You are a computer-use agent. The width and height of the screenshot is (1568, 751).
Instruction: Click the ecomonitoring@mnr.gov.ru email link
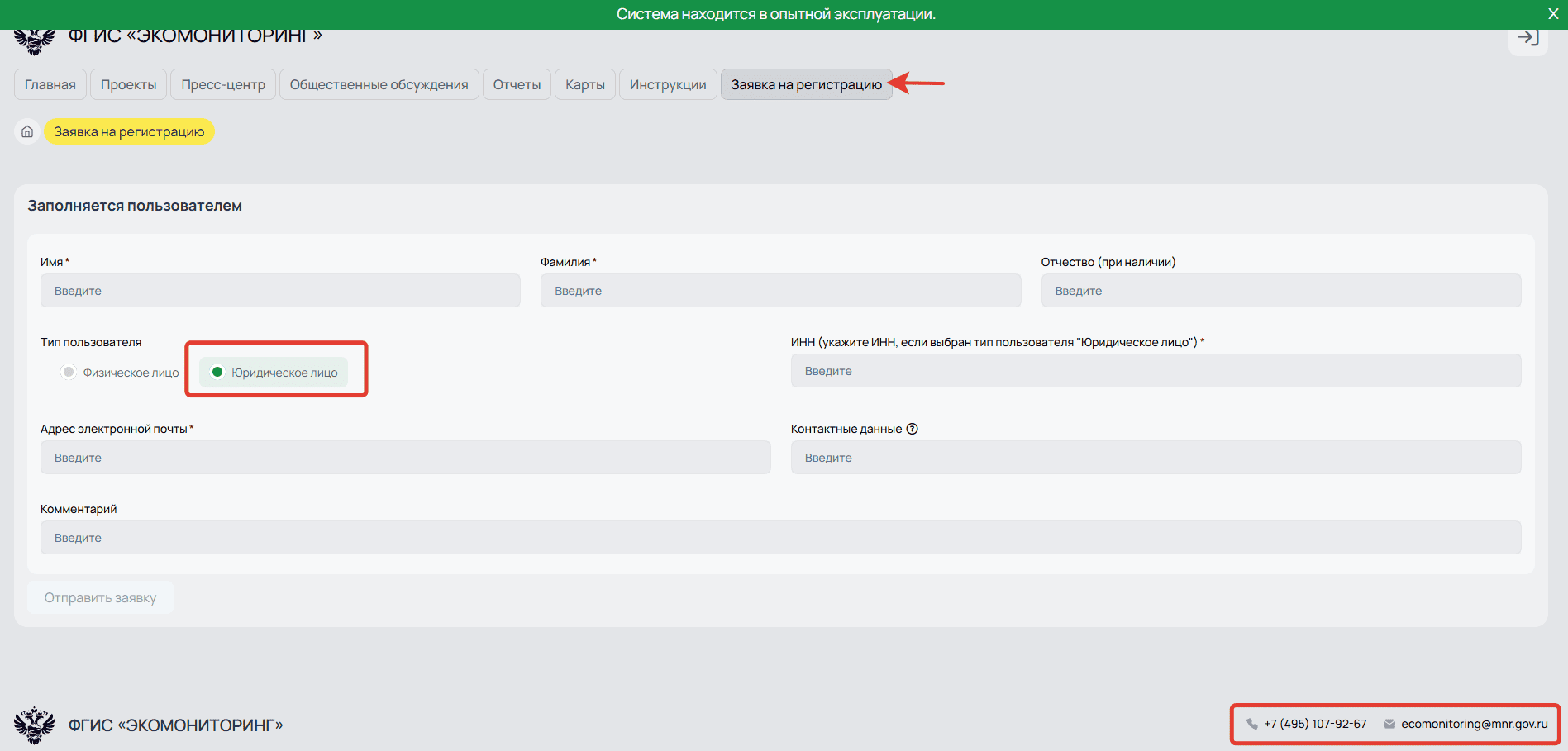[1474, 724]
